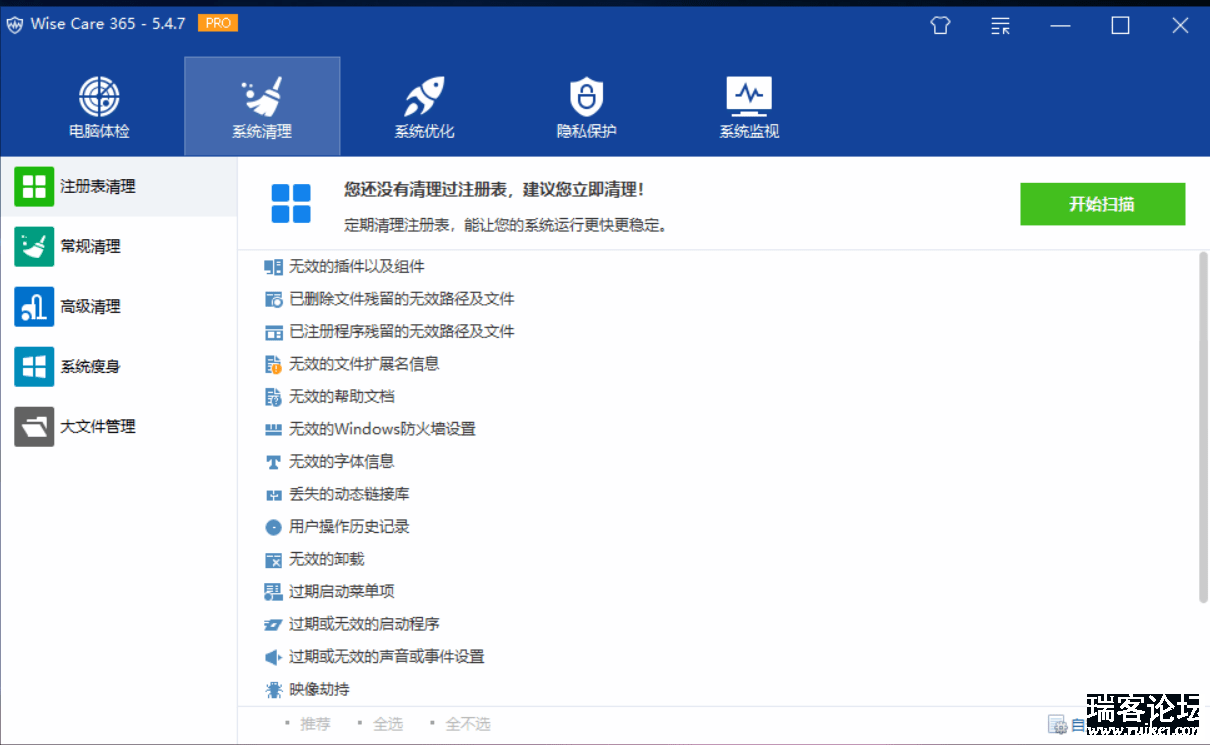The image size is (1210, 745).
Task: Click the green 开始扫描 button
Action: [1102, 204]
